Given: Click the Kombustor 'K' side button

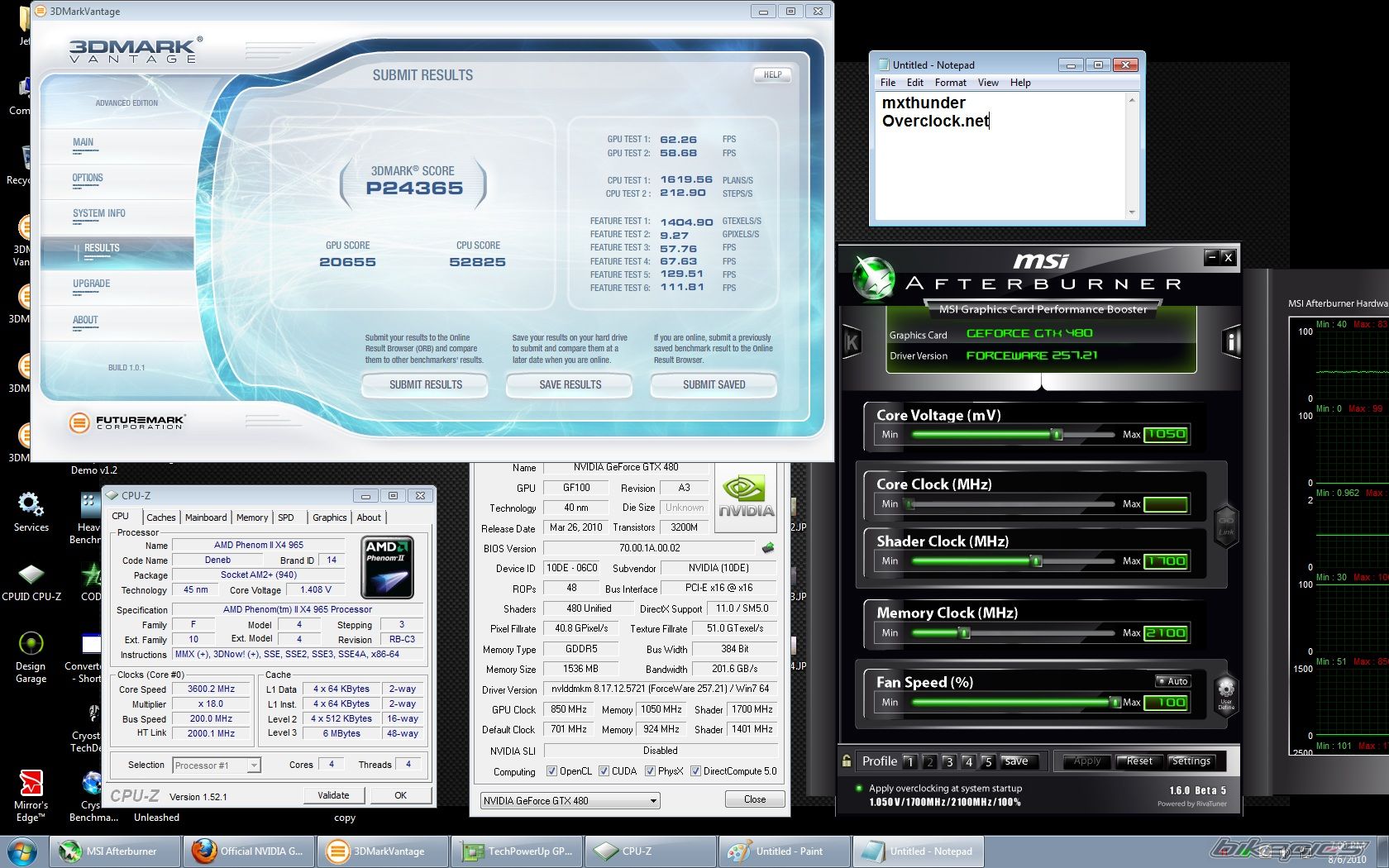Looking at the screenshot, I should (851, 342).
